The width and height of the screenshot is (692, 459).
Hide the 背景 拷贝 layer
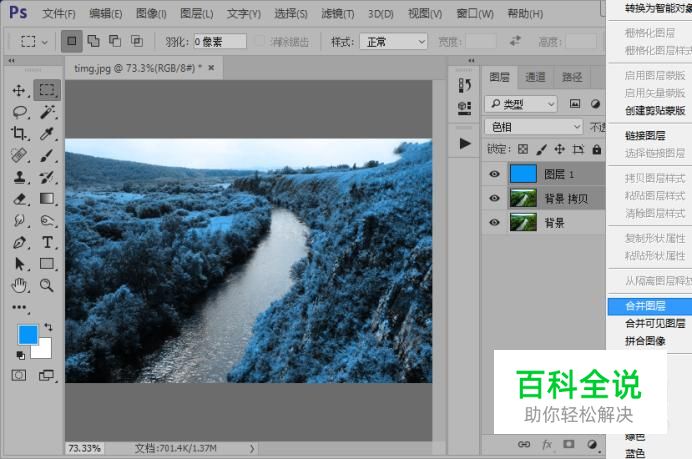494,198
